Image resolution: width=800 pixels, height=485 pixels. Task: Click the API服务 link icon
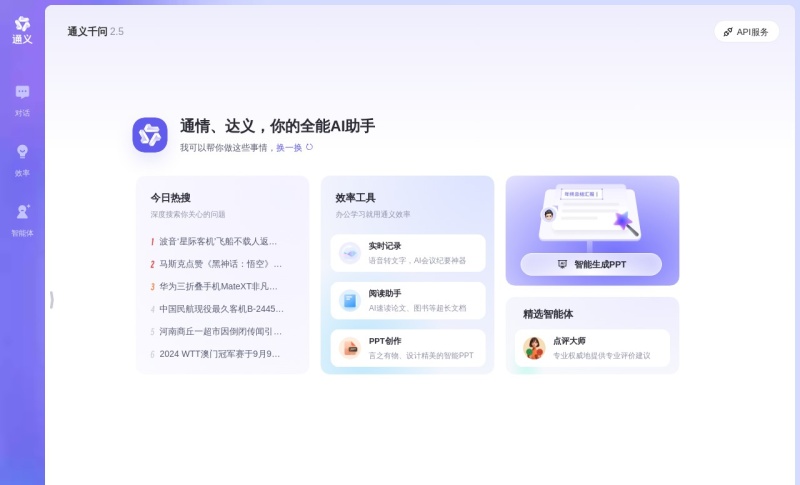click(728, 32)
